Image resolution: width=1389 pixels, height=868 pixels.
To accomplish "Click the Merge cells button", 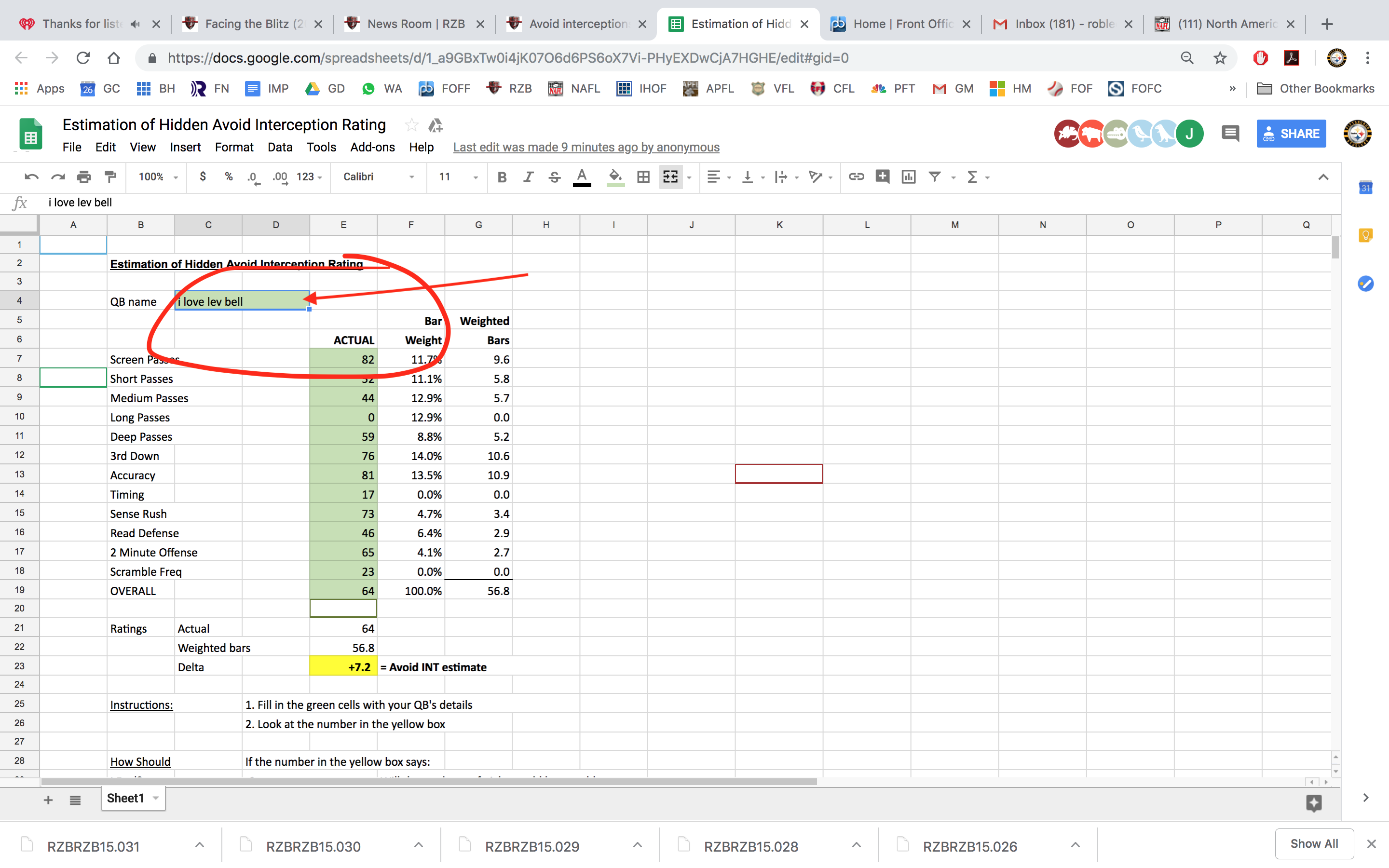I will pos(670,177).
